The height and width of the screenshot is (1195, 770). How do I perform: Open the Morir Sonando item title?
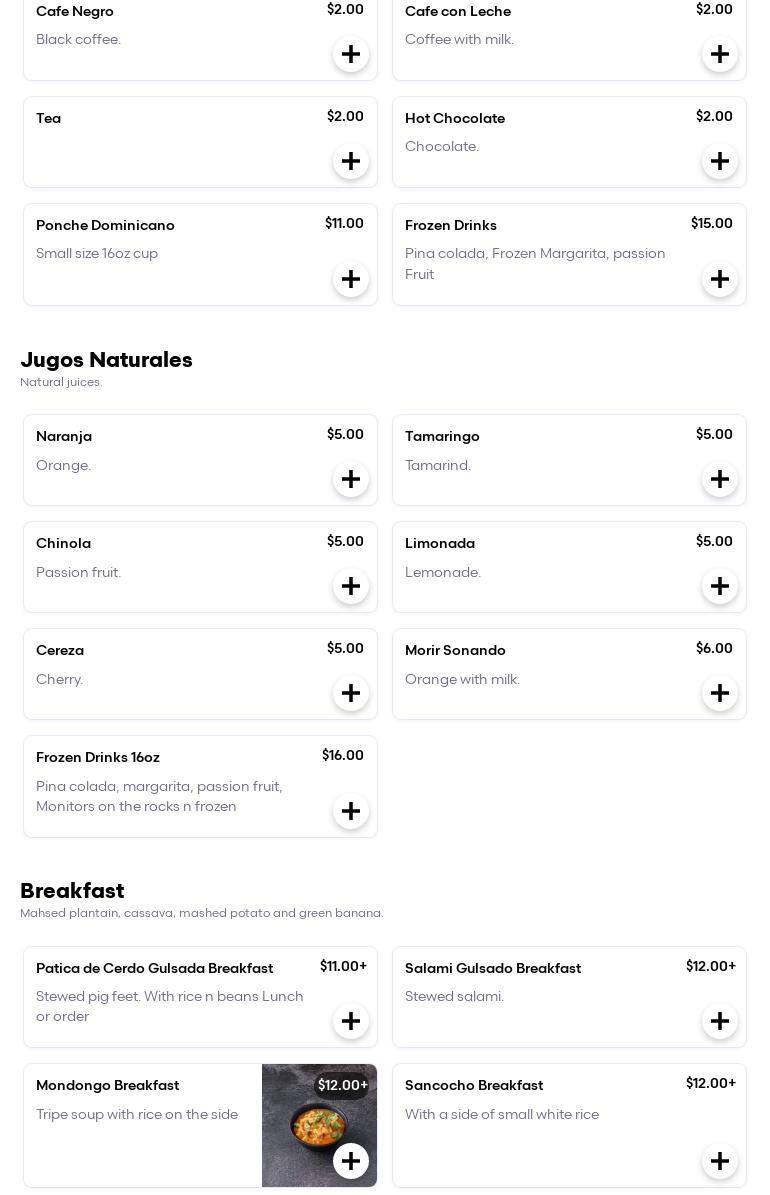(455, 650)
